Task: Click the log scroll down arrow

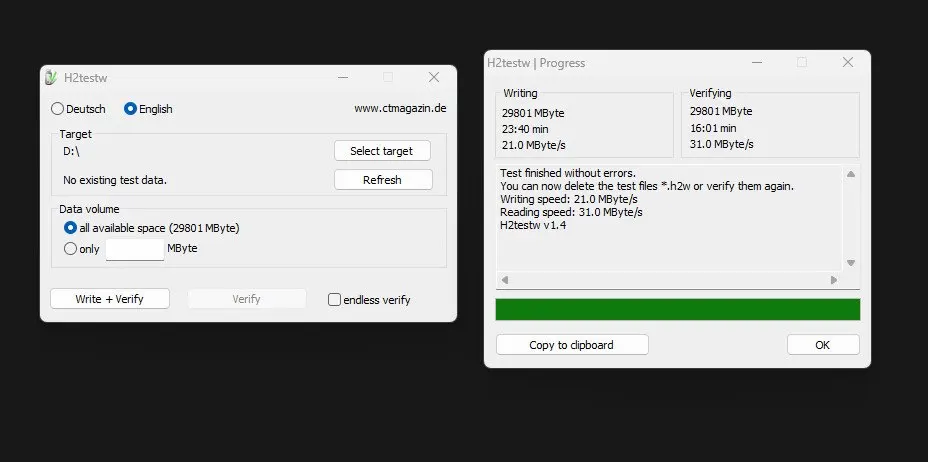Action: click(x=850, y=263)
